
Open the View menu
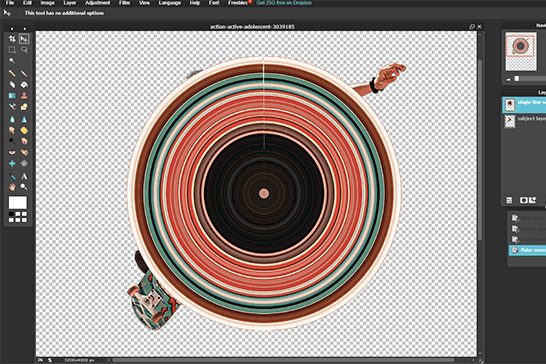tap(145, 3)
